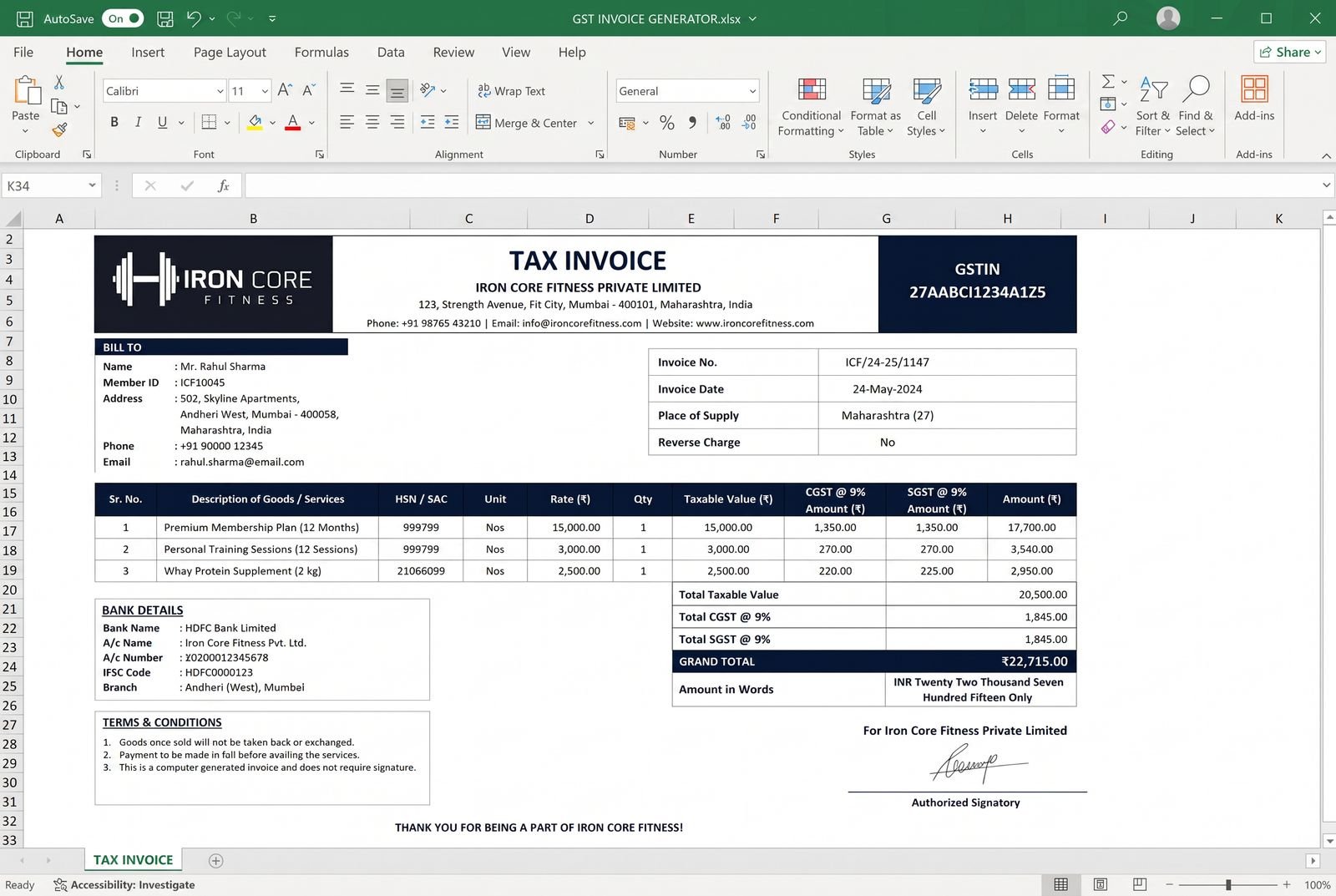
Task: Click the Decrease Decimal icon
Action: click(x=750, y=123)
